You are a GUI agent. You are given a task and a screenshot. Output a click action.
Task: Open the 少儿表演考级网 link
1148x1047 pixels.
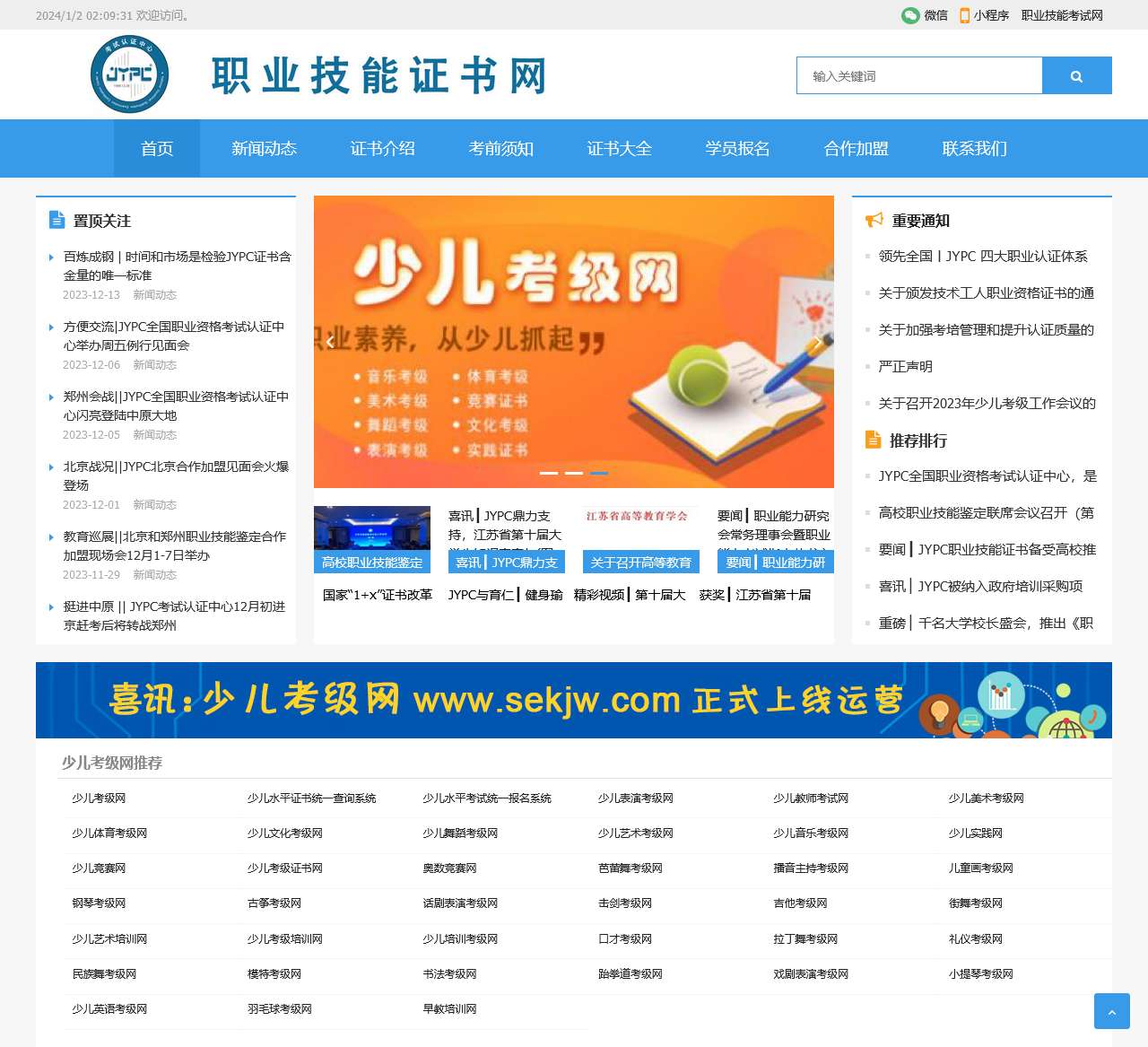636,798
